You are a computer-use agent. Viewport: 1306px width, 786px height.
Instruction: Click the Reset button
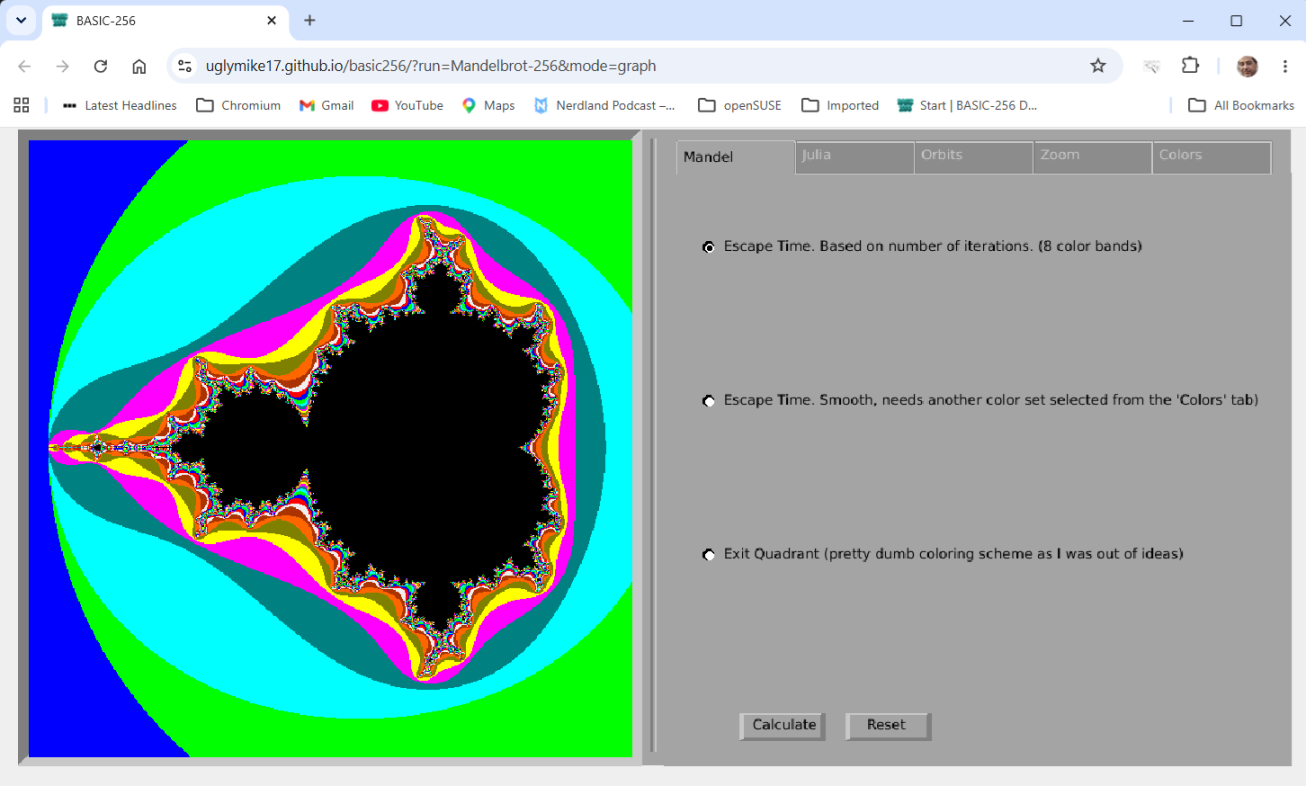coord(888,726)
